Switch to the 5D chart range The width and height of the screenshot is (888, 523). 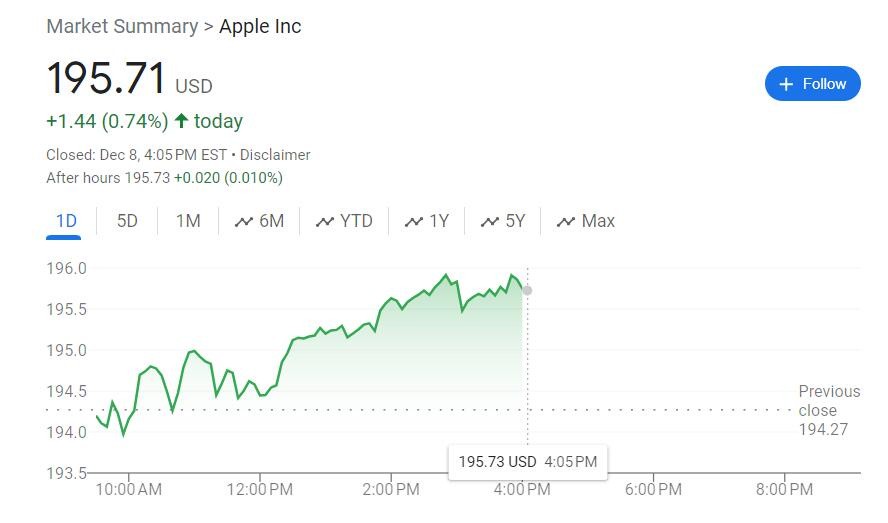pos(127,221)
